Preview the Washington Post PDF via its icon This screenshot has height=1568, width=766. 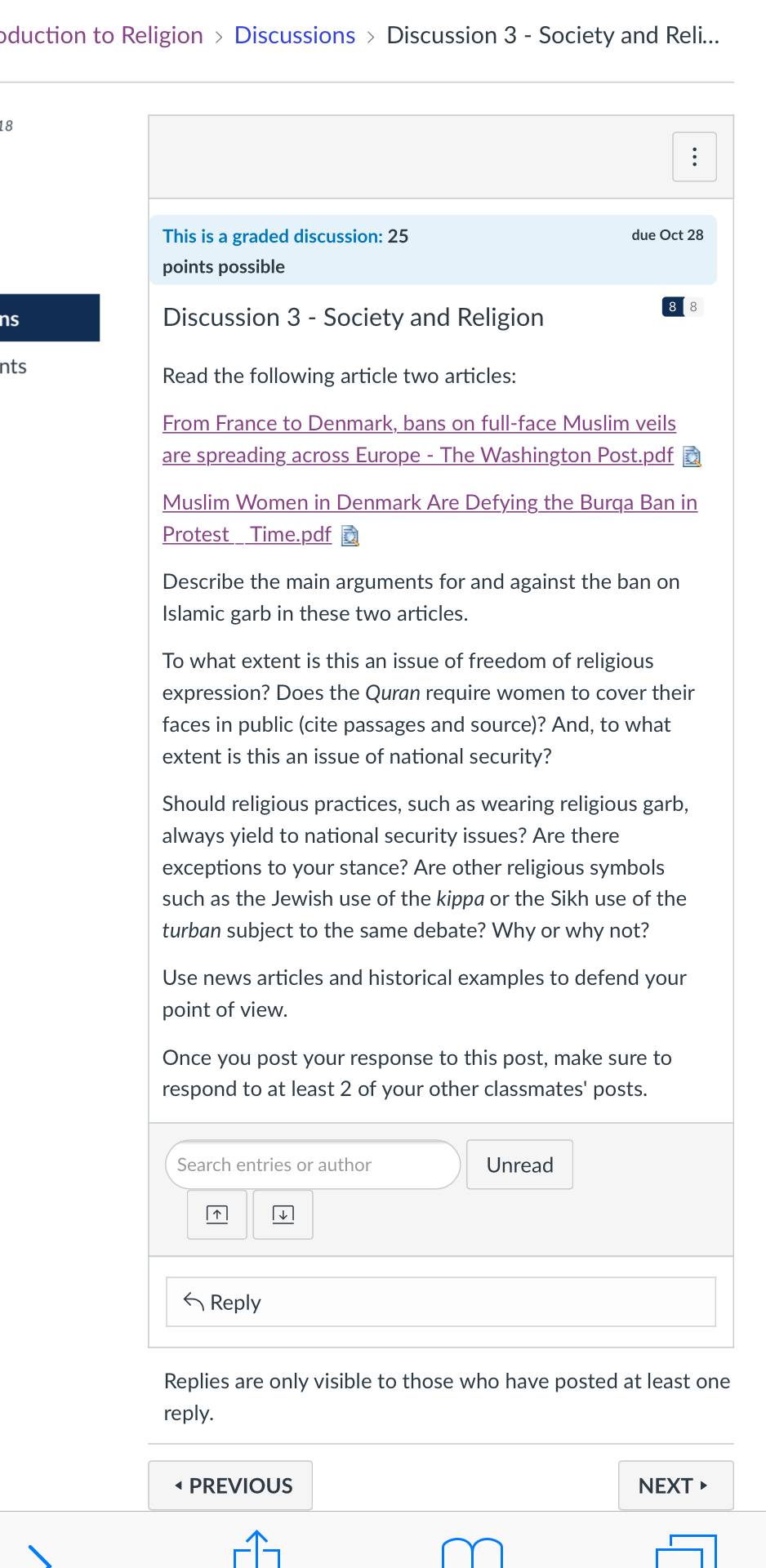(692, 457)
